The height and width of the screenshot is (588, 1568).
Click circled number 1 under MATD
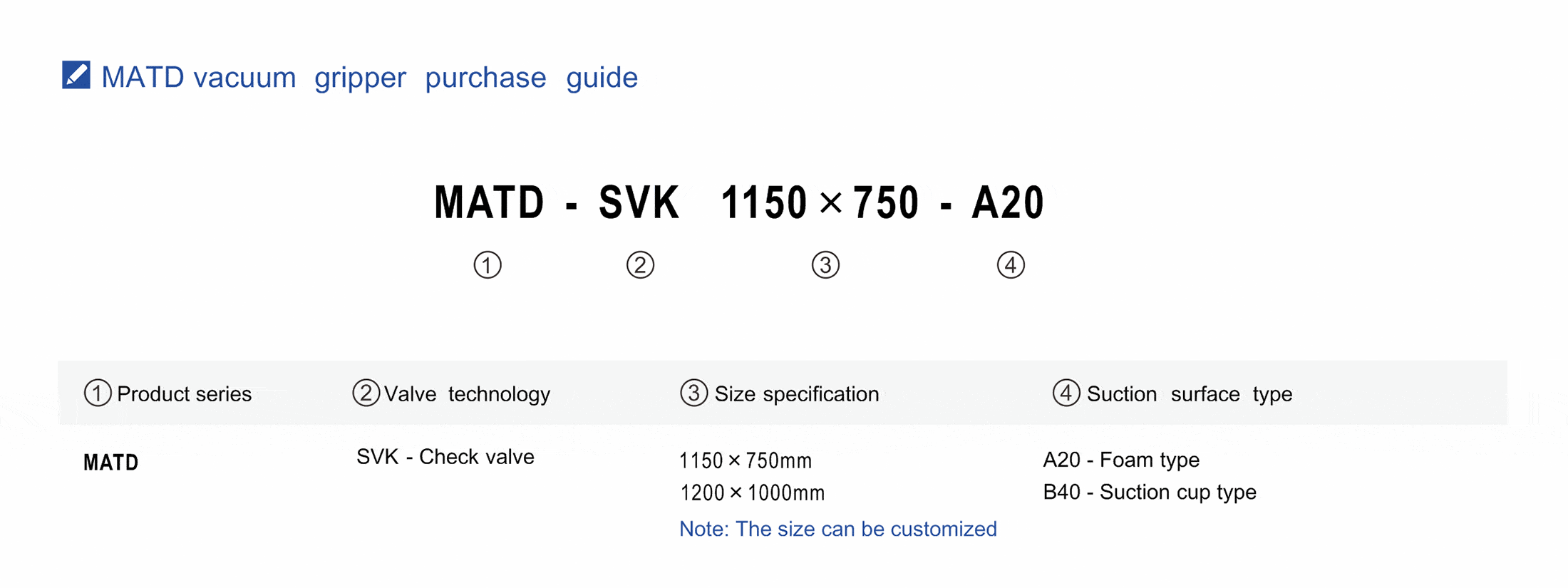point(488,265)
